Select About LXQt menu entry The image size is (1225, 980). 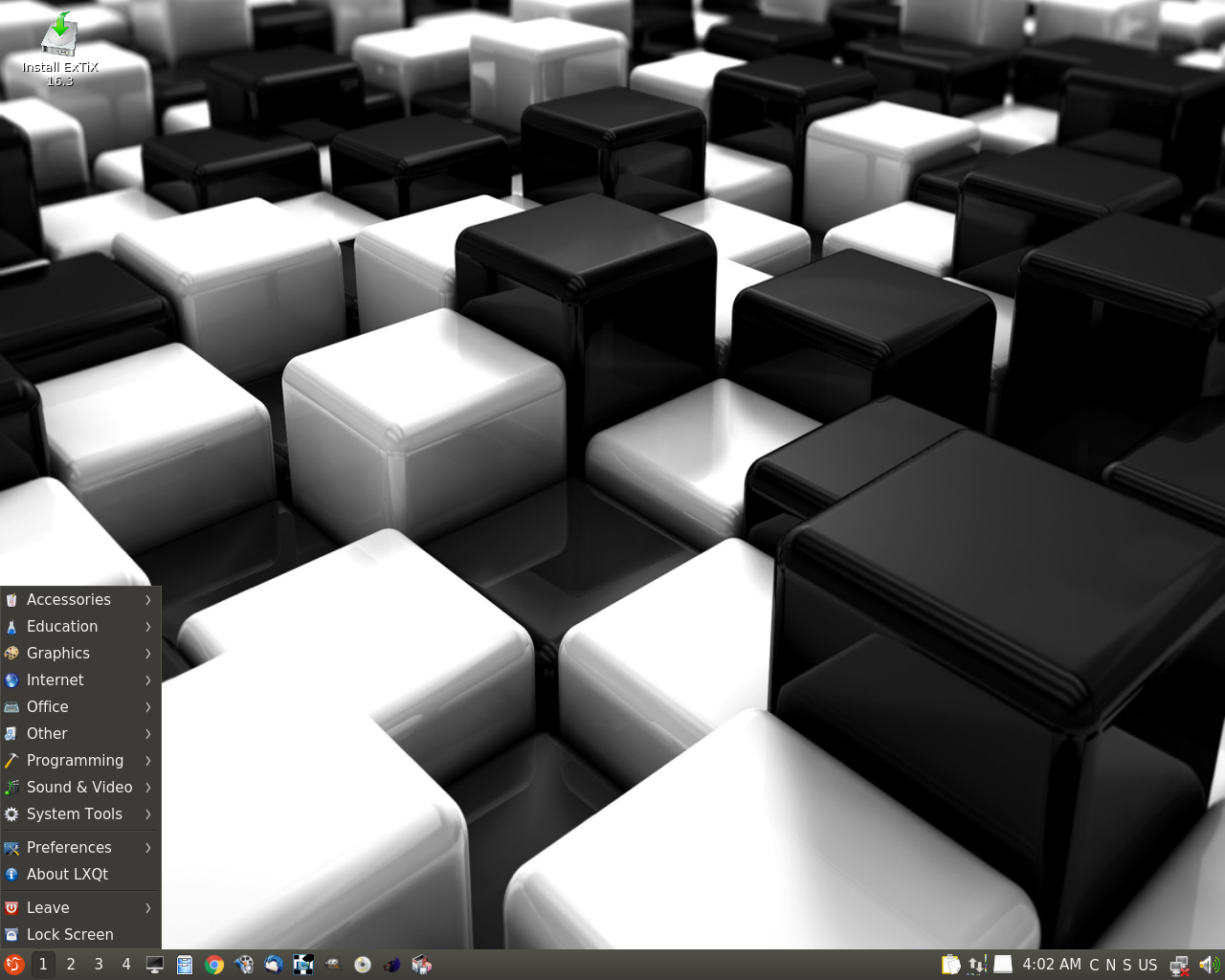(x=80, y=875)
